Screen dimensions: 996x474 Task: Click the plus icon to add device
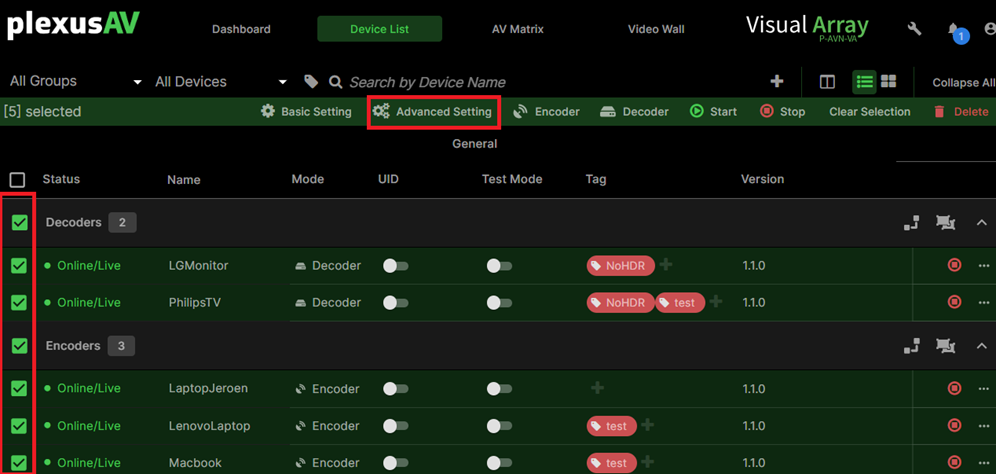(776, 81)
